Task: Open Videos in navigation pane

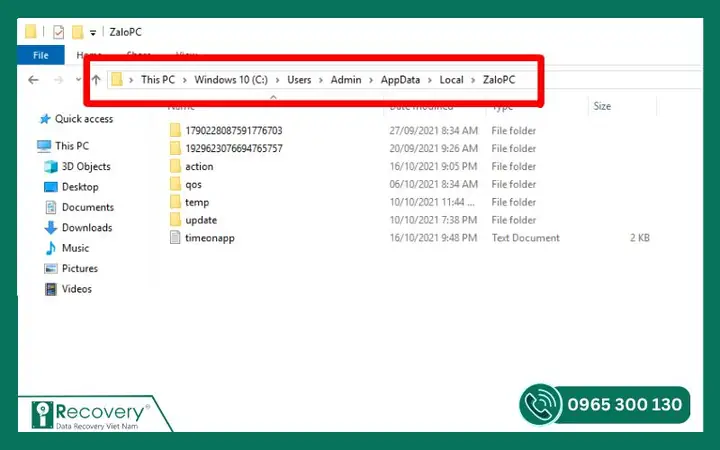Action: click(x=77, y=289)
